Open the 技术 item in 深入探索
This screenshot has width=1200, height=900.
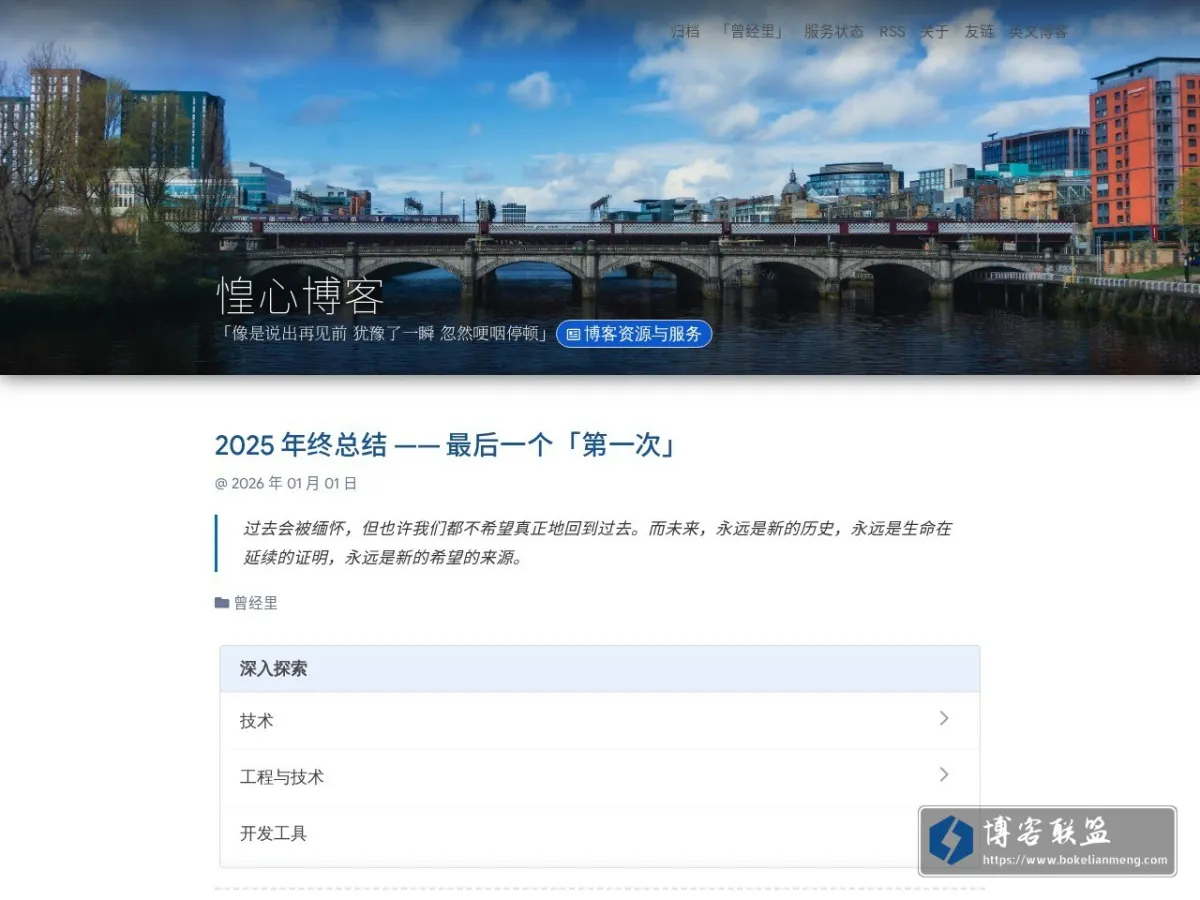point(600,721)
